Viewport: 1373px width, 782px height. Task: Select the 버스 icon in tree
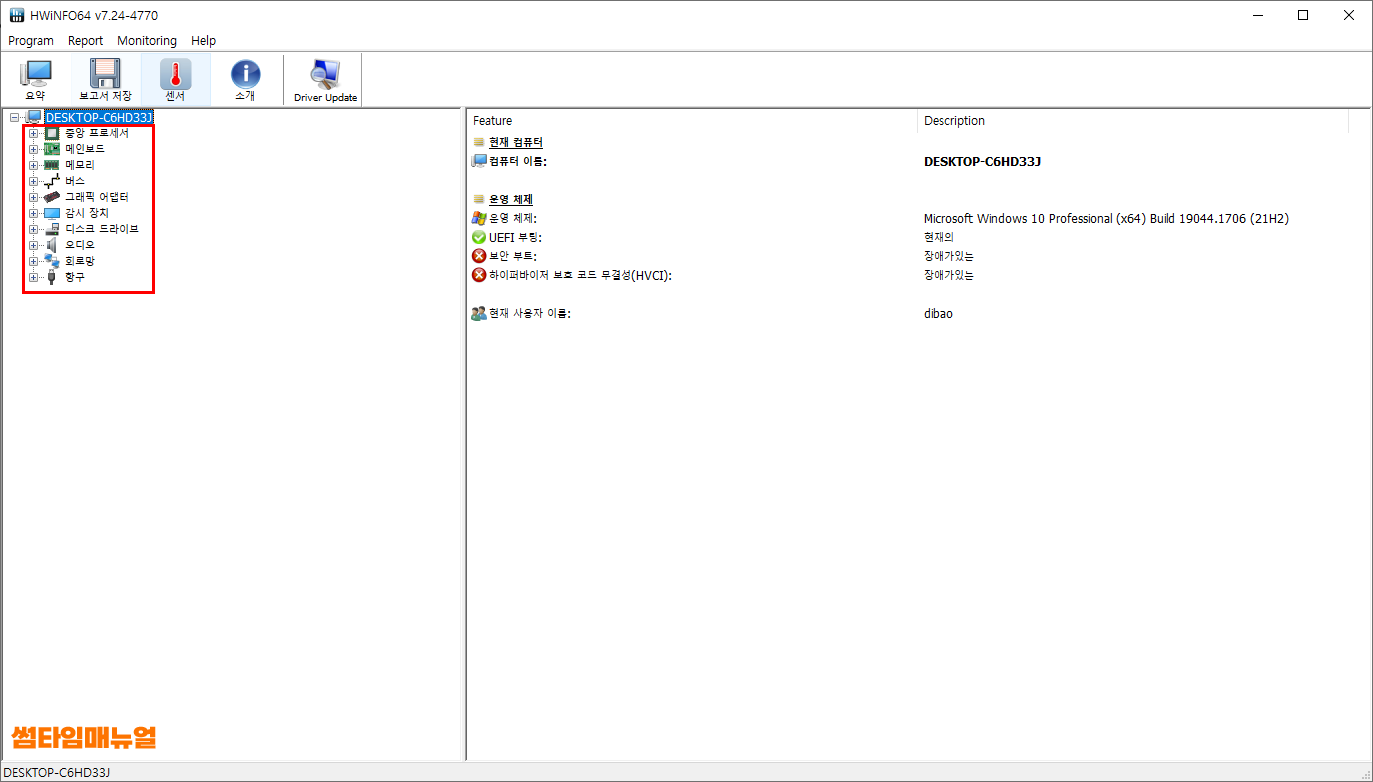(52, 181)
